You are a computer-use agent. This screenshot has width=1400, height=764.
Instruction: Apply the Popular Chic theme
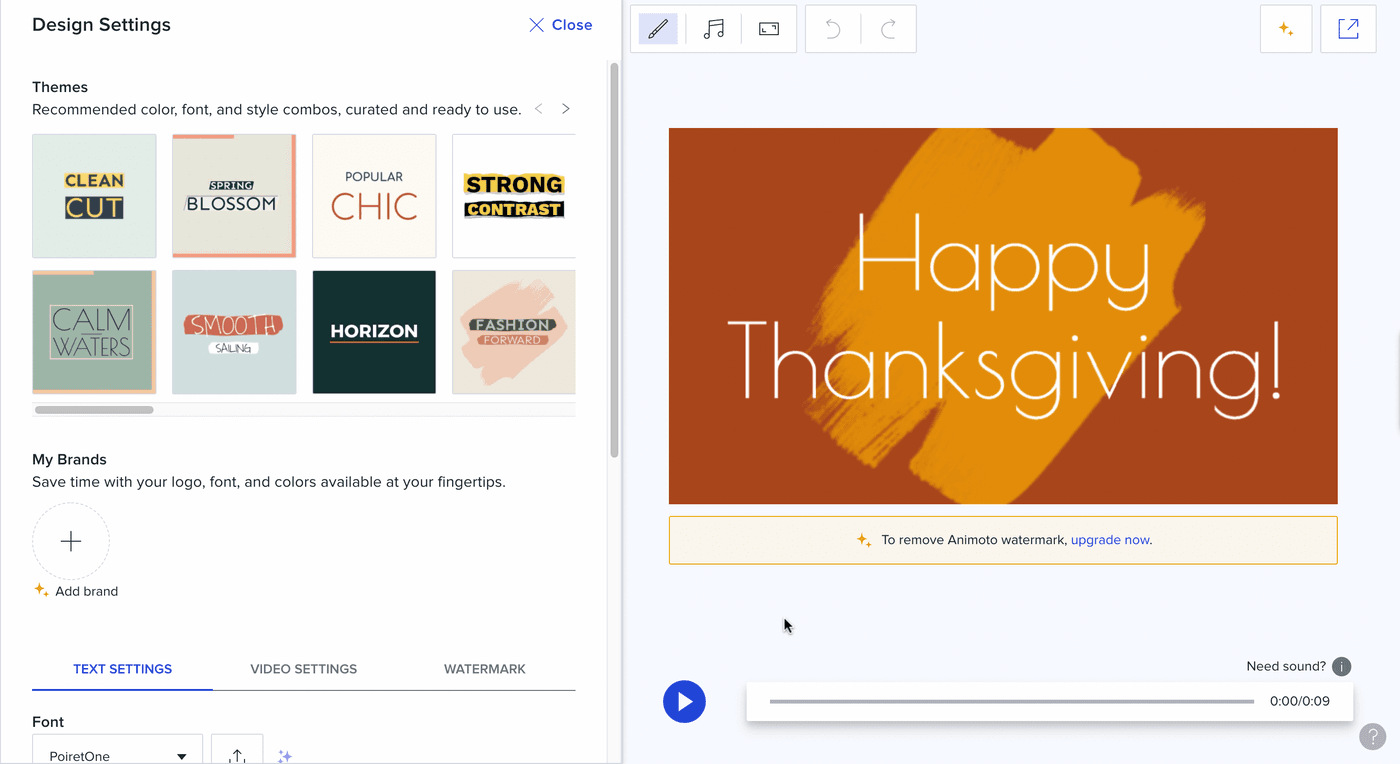click(x=374, y=196)
